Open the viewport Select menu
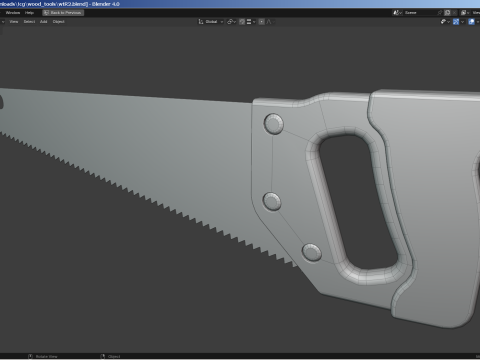This screenshot has width=480, height=360. tap(29, 22)
